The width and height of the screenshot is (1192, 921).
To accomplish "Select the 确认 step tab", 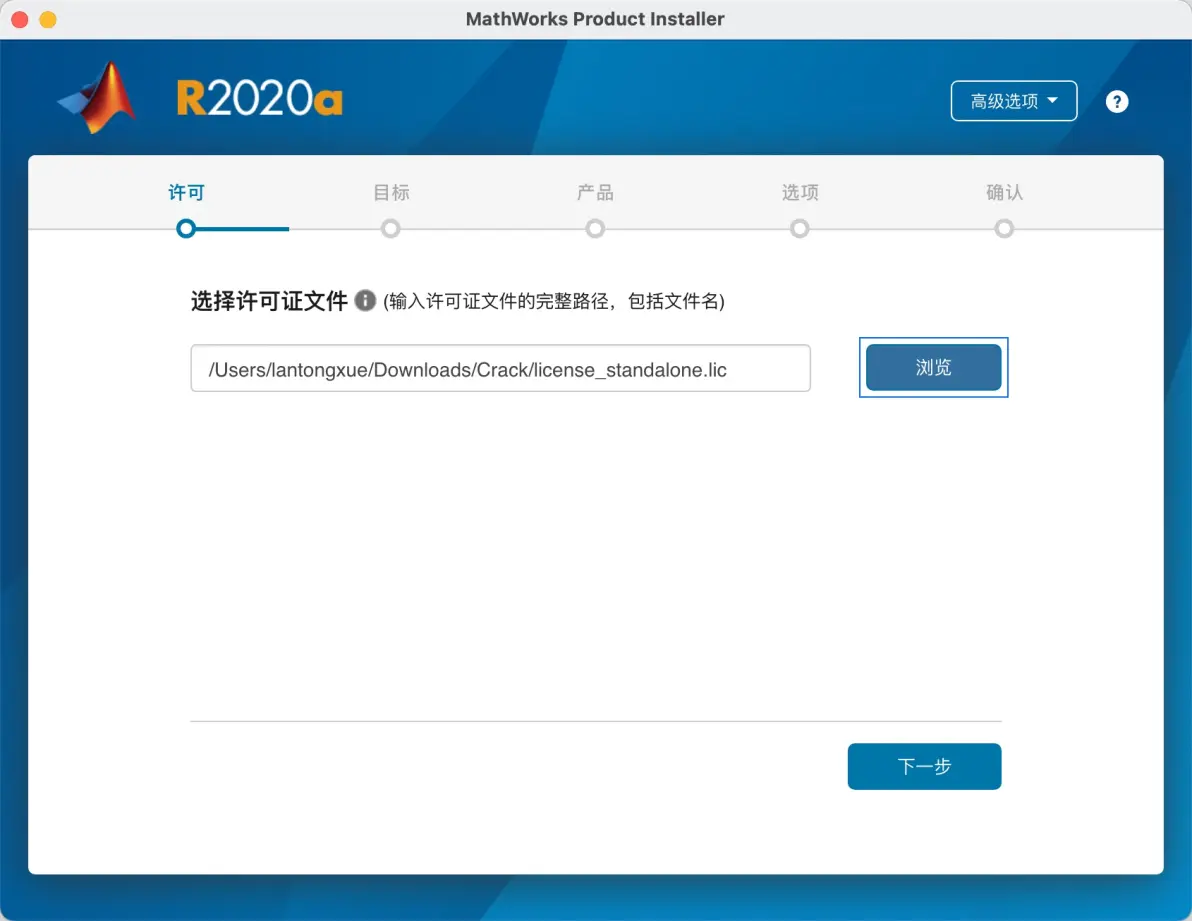I will click(1004, 192).
